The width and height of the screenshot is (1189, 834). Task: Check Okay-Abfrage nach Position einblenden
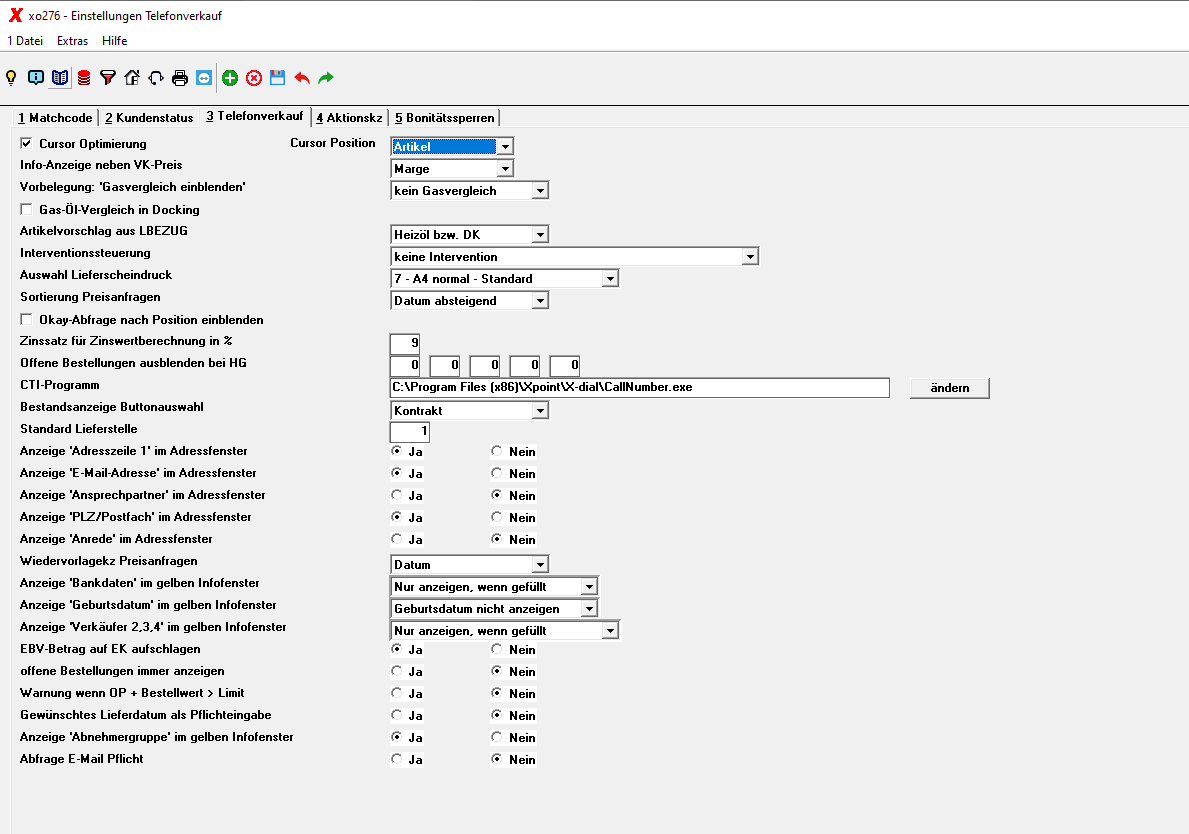coord(27,319)
